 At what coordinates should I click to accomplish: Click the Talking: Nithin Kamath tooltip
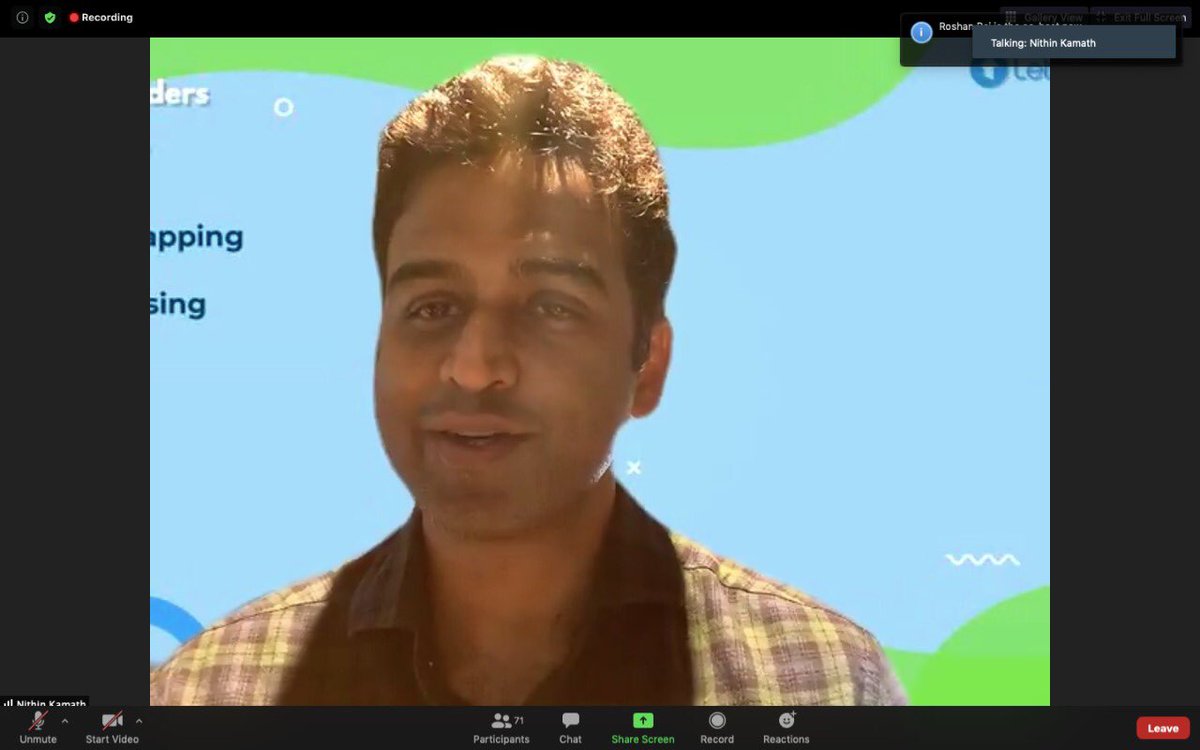coord(1074,43)
